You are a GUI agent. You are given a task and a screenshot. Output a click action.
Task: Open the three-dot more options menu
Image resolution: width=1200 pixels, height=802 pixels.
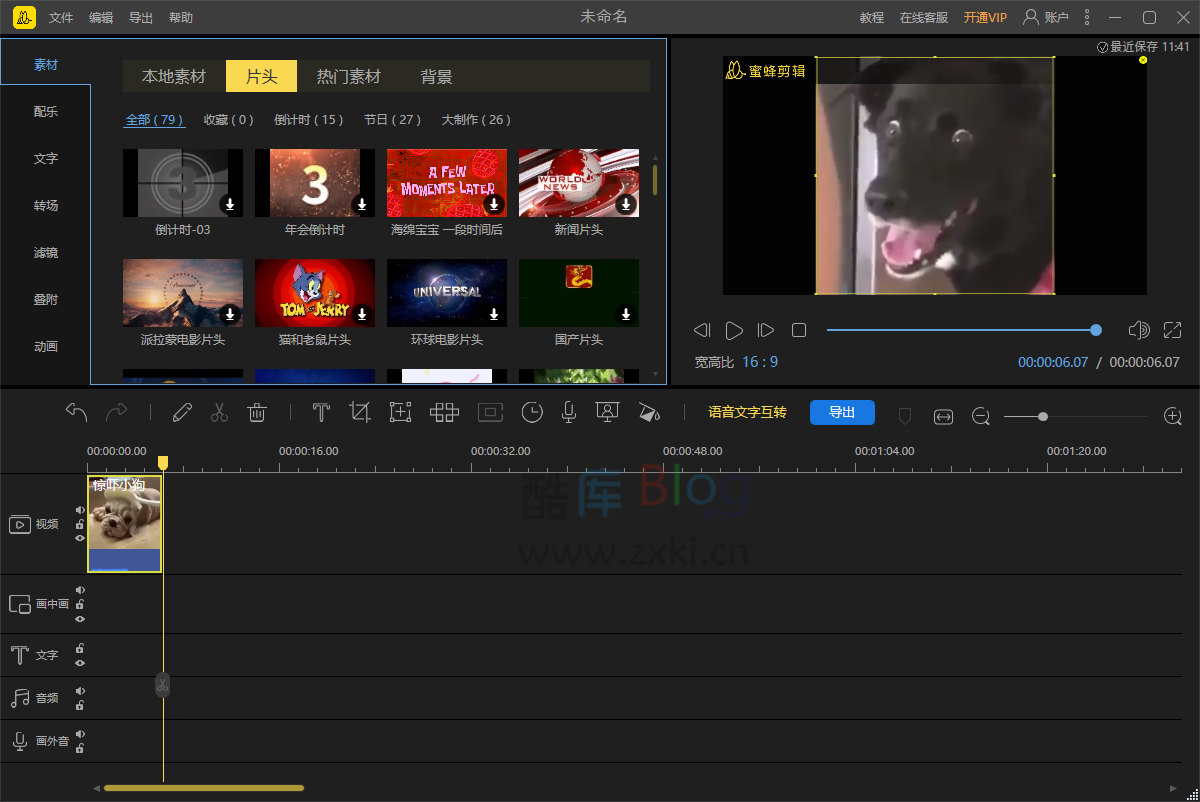[x=1087, y=17]
